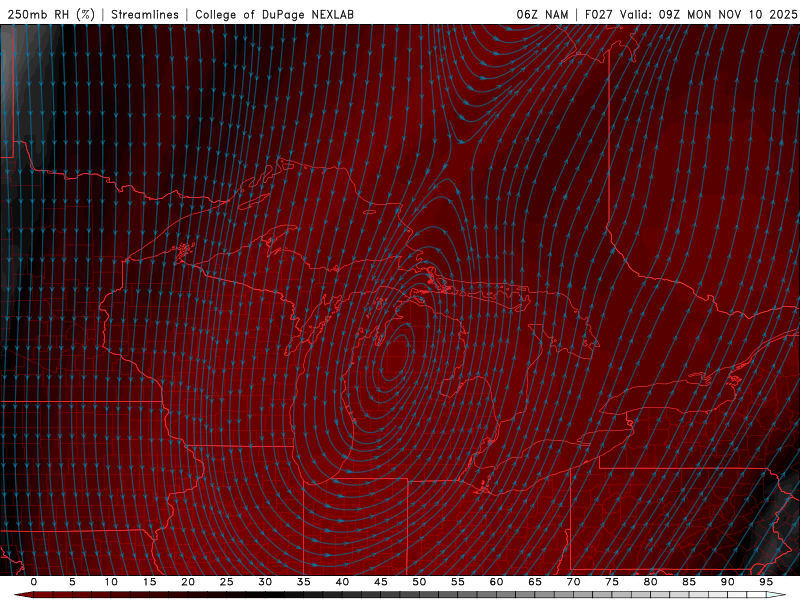Click the colorbar label "25"
This screenshot has height=600, width=800.
coord(227,582)
